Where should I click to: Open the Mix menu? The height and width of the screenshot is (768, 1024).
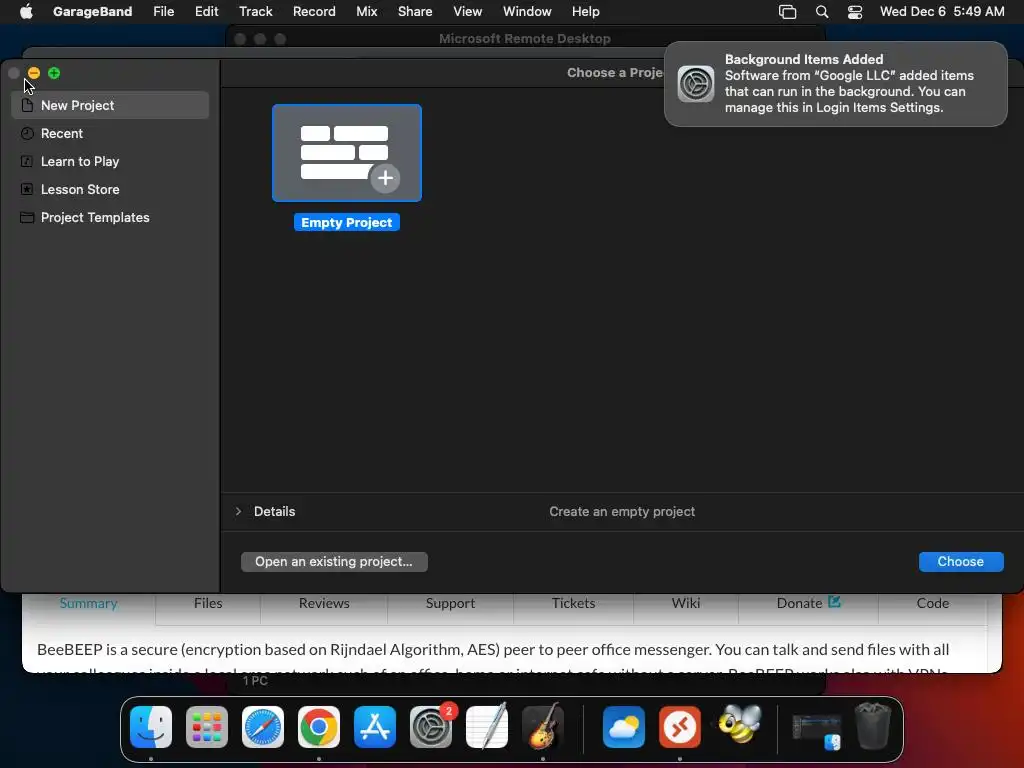pos(366,11)
